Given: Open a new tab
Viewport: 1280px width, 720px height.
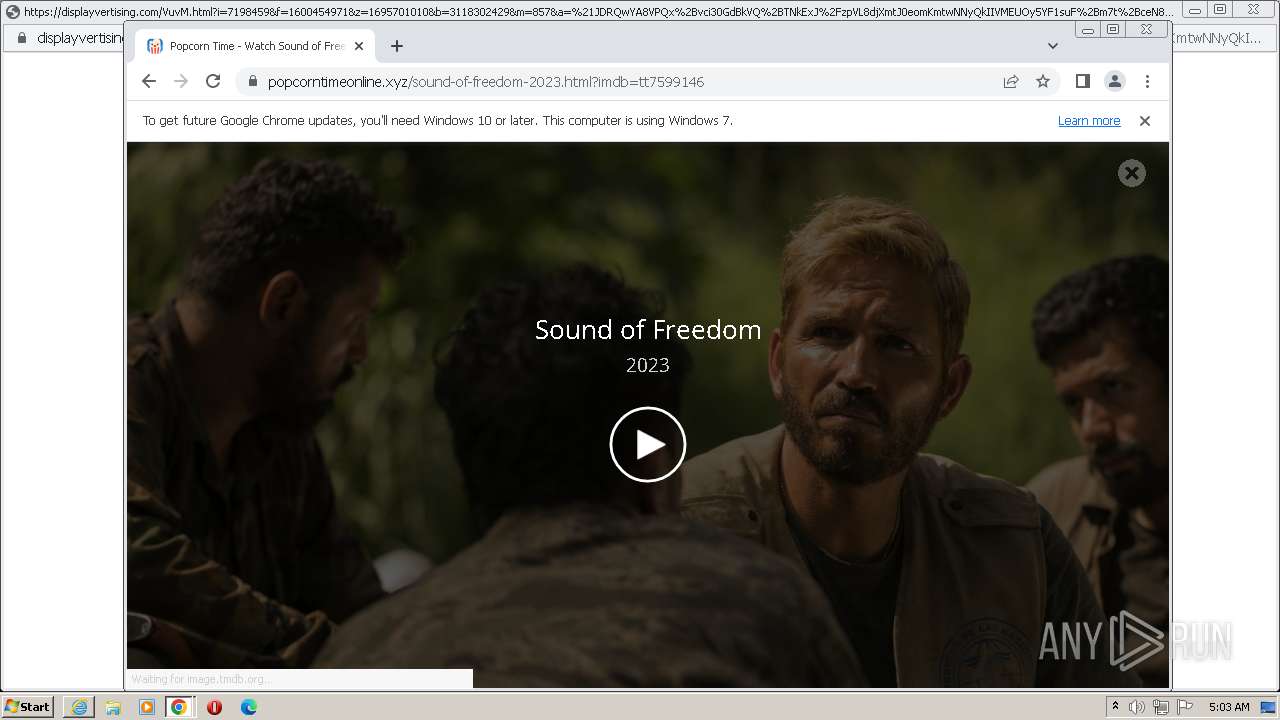Looking at the screenshot, I should [397, 46].
